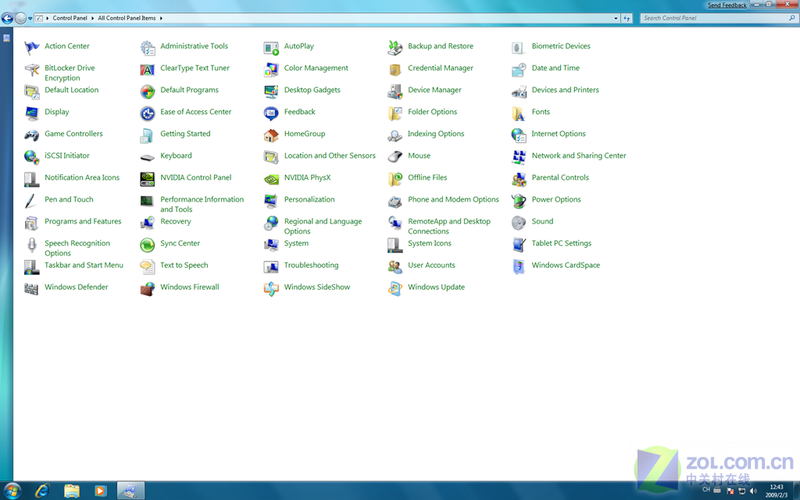Open Default Programs link
Viewport: 800px width, 500px height.
tap(189, 90)
